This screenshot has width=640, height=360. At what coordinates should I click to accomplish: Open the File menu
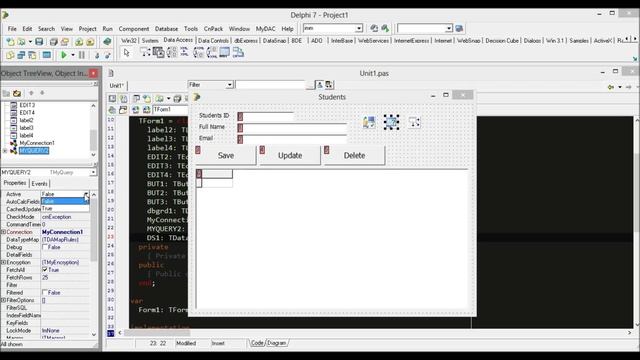[12, 29]
